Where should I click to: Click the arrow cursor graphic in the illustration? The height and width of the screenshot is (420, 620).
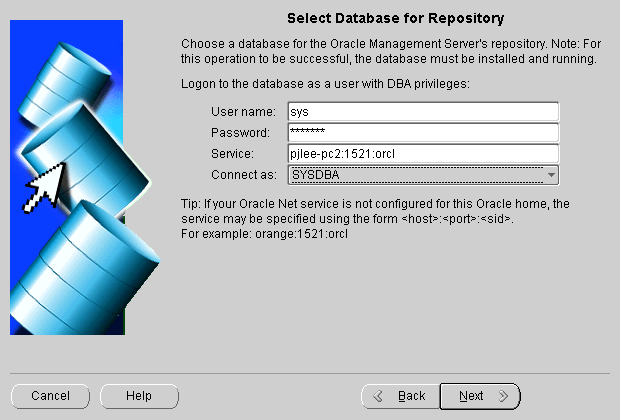(41, 188)
